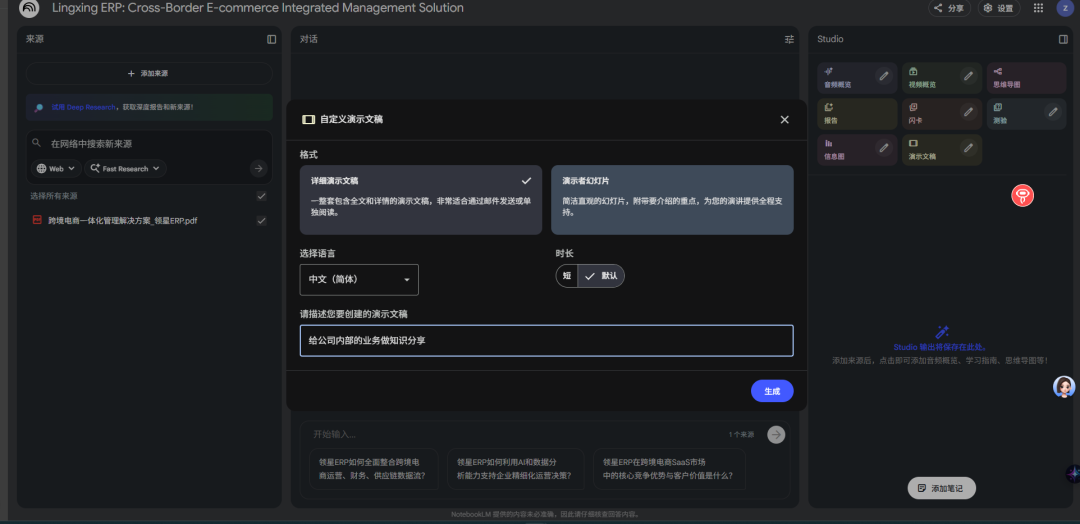The image size is (1080, 524).
Task: Click 添加来源 add source button
Action: (x=149, y=73)
